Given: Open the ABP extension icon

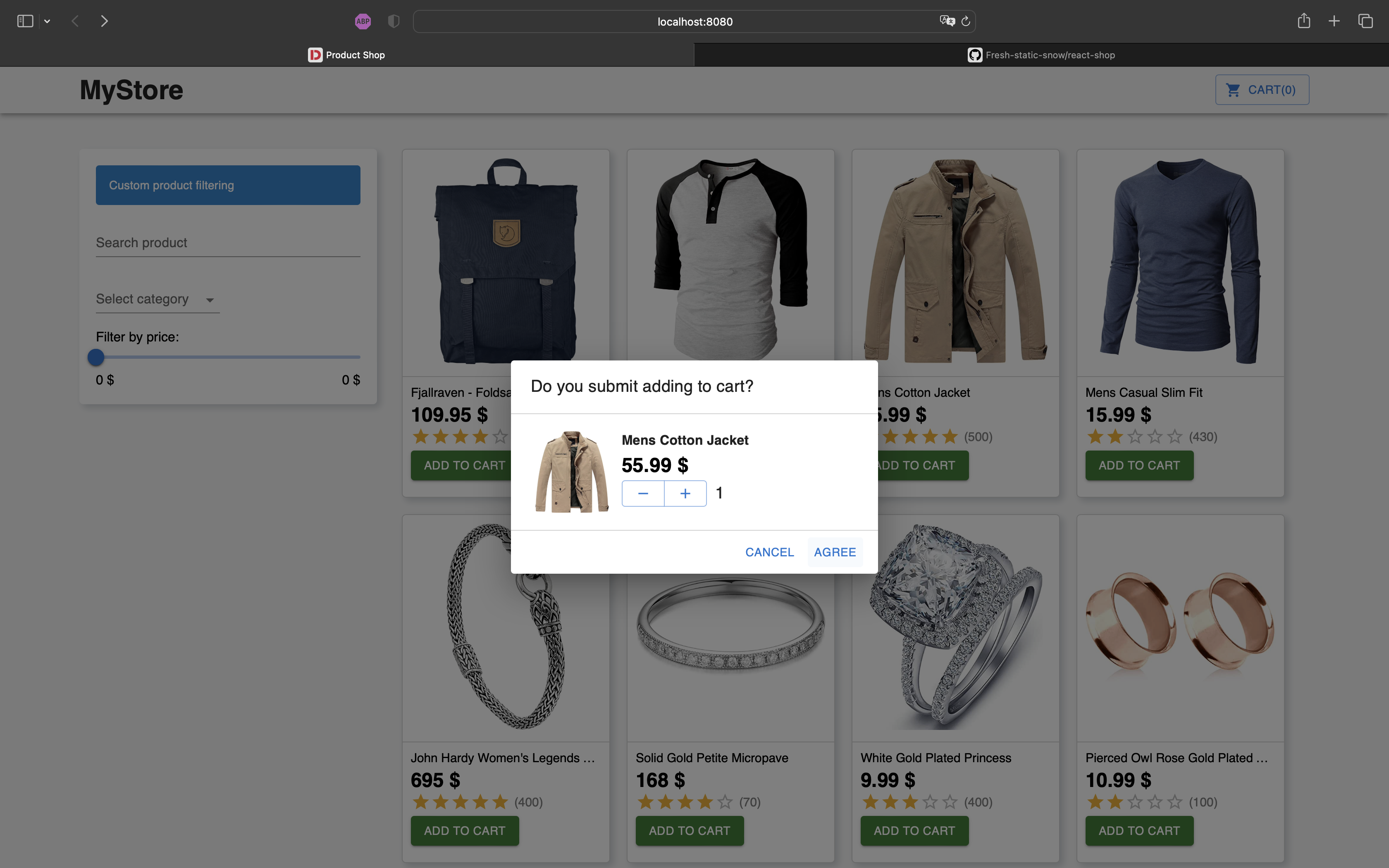Looking at the screenshot, I should [363, 21].
